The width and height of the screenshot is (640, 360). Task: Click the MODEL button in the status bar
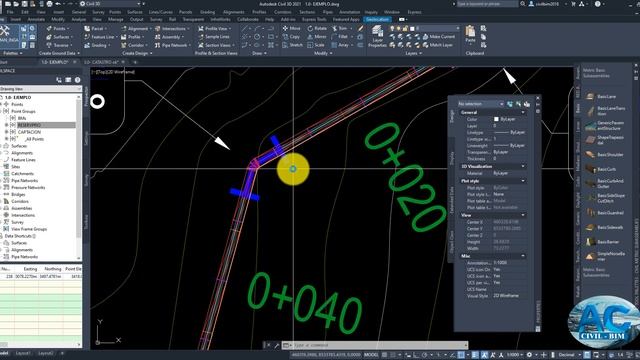371,355
